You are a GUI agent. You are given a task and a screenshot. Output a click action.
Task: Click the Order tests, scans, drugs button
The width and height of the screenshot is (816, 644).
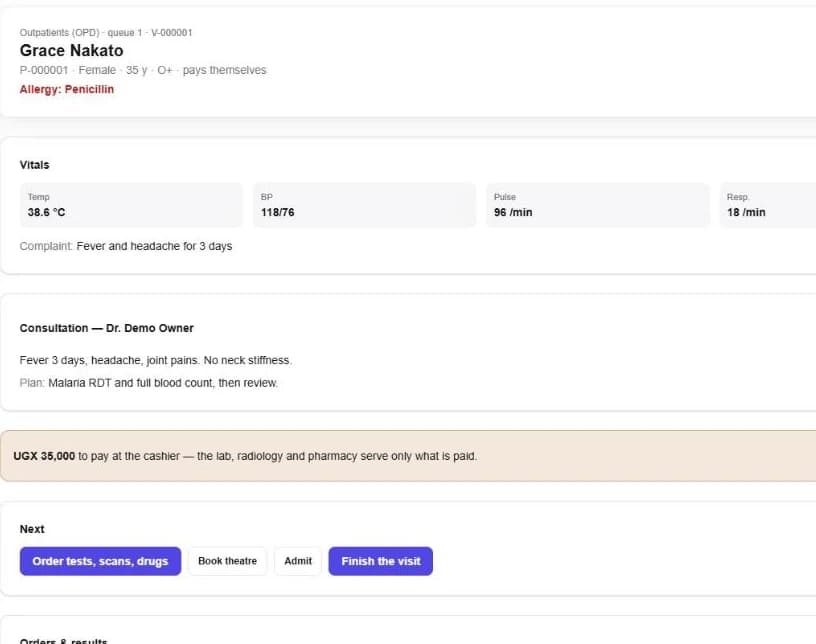pos(100,561)
